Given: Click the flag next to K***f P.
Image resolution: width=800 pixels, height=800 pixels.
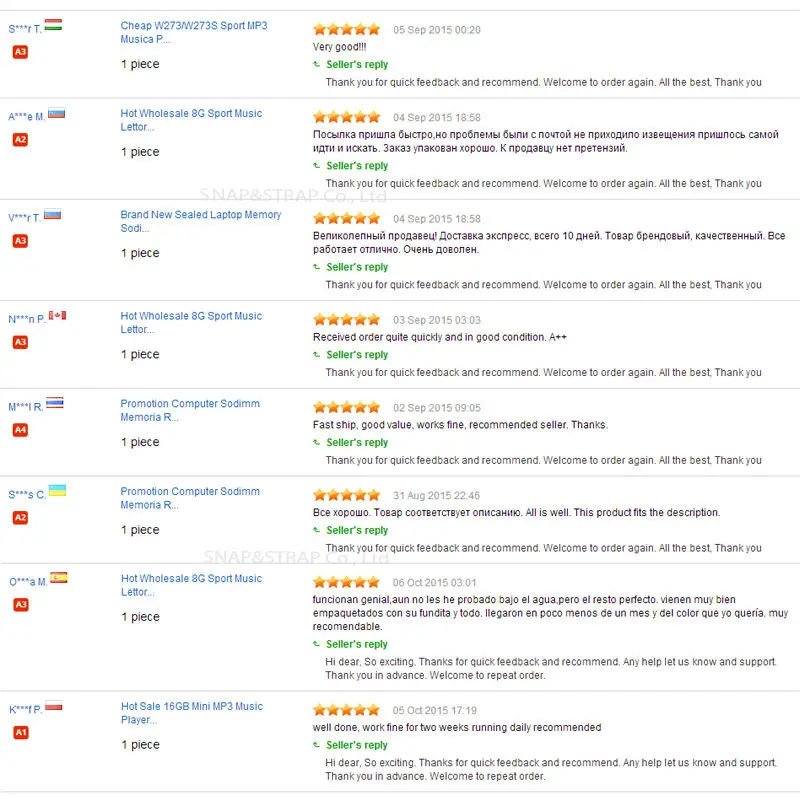Looking at the screenshot, I should 54,705.
